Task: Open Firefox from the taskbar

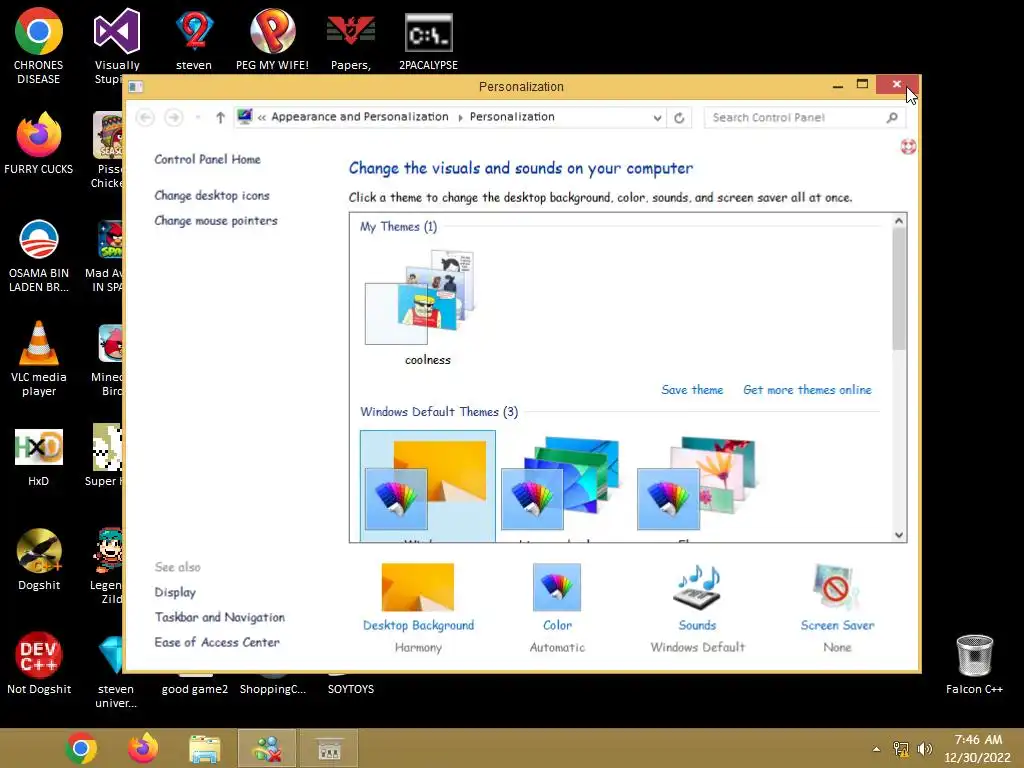Action: click(142, 748)
